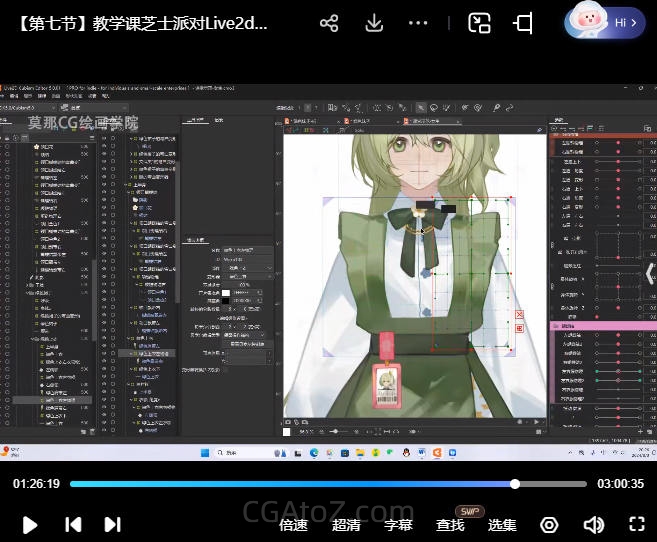Click the video progress bar slider handle
Viewport: 657px width, 542px height.
pyautogui.click(x=515, y=484)
